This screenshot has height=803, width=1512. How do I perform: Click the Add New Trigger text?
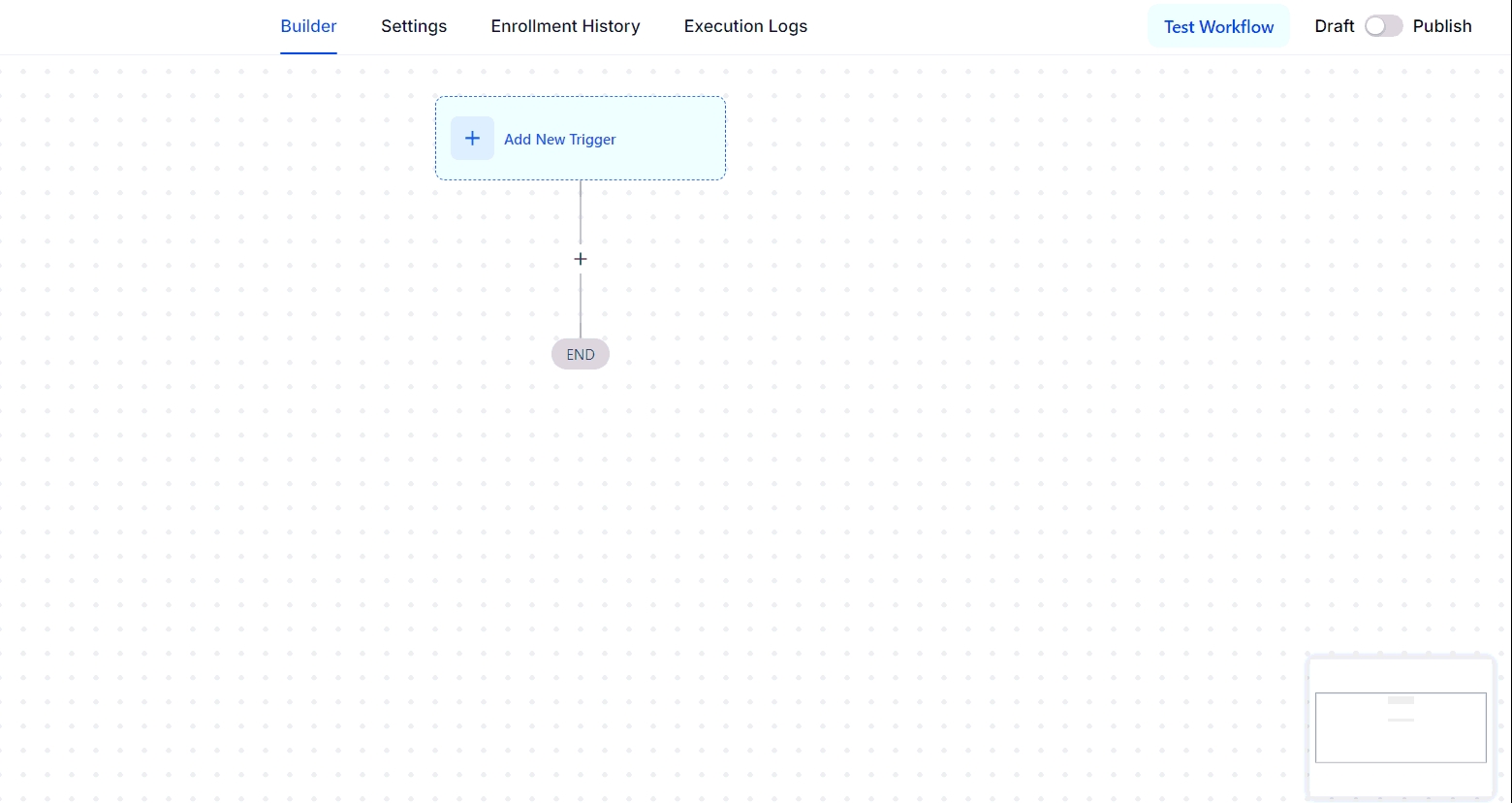click(560, 140)
